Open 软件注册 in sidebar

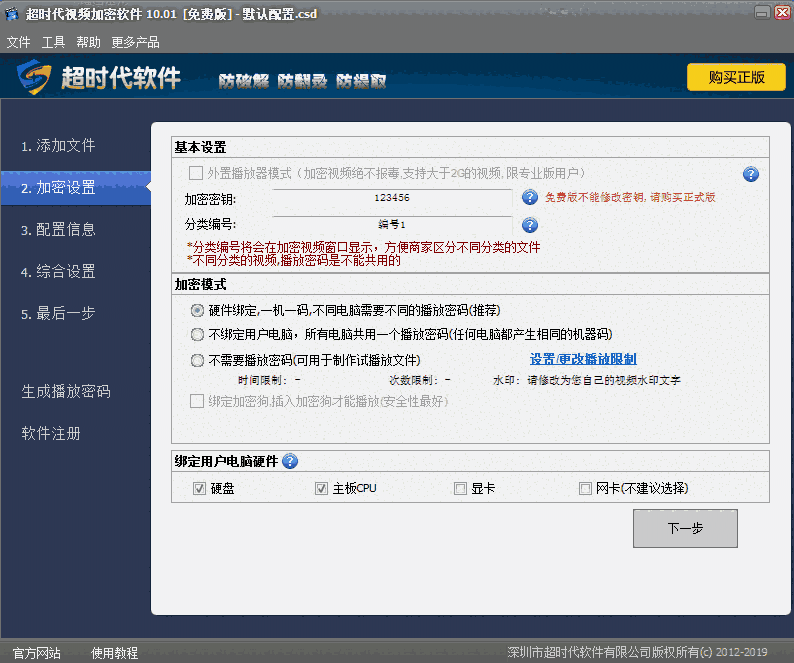[x=51, y=433]
